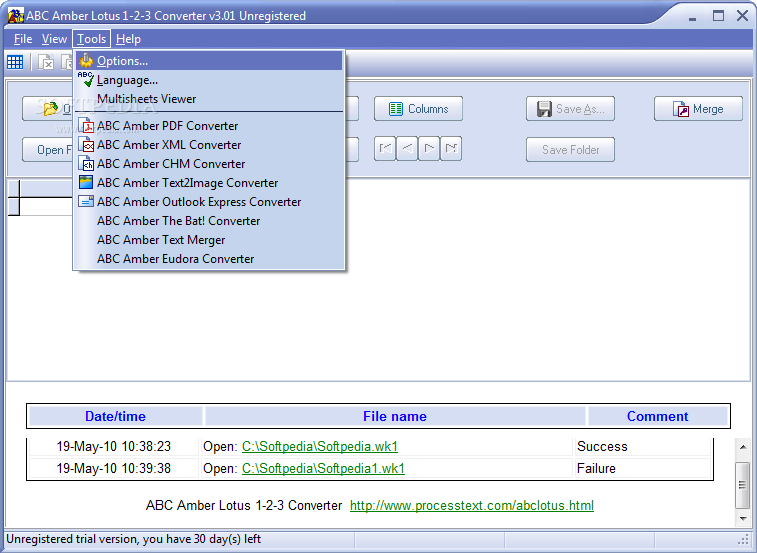
Task: Open the File menu
Action: tap(23, 39)
